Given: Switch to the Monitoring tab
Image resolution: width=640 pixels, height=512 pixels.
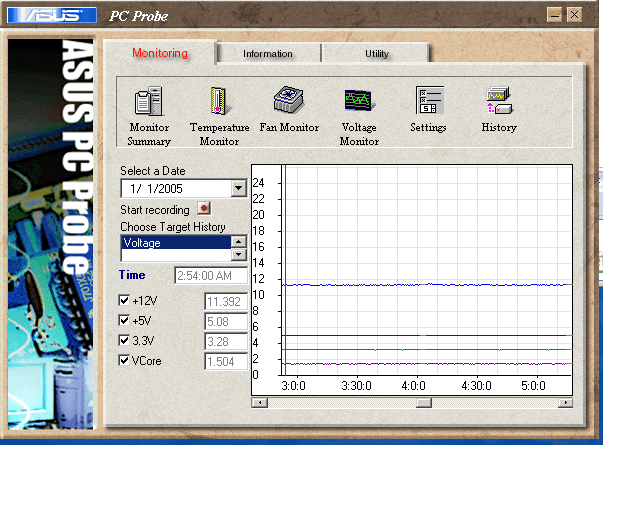Looking at the screenshot, I should (x=160, y=53).
